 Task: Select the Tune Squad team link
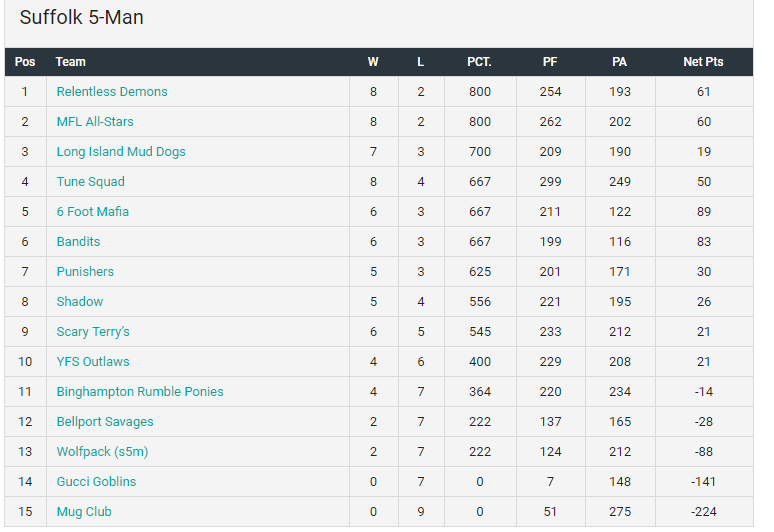[x=92, y=182]
